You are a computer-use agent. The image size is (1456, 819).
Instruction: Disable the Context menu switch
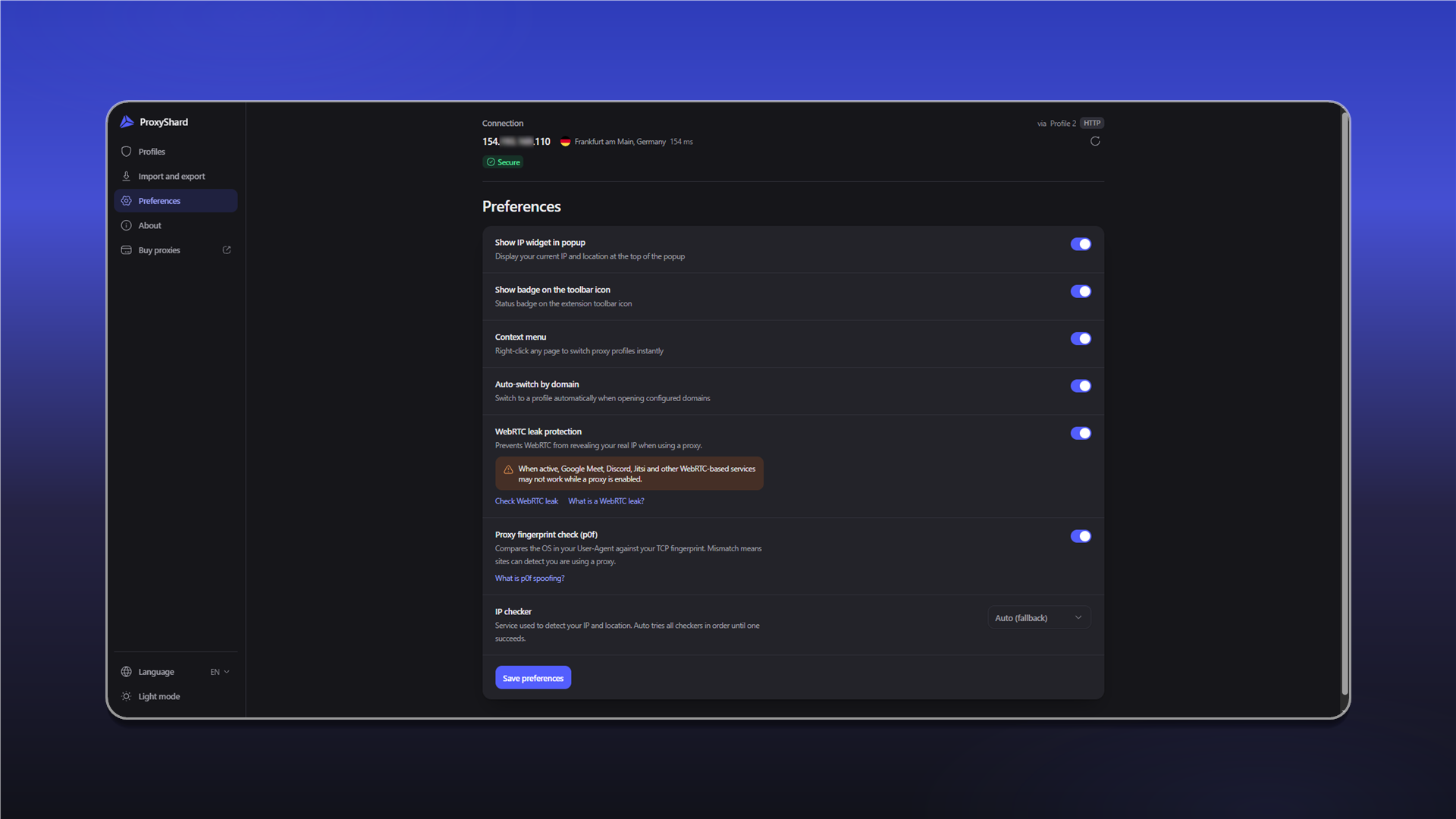point(1081,339)
